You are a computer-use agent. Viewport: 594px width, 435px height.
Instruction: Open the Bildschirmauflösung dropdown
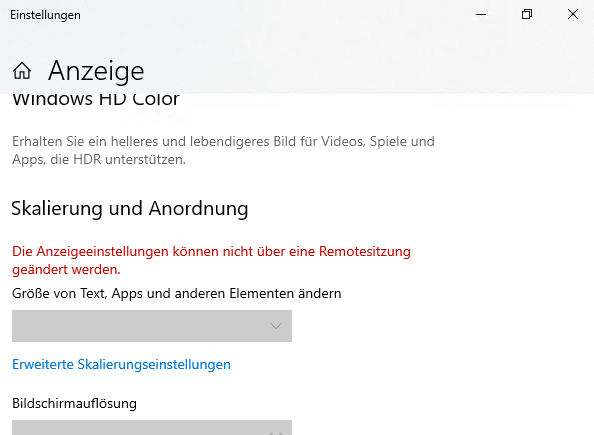(152, 427)
